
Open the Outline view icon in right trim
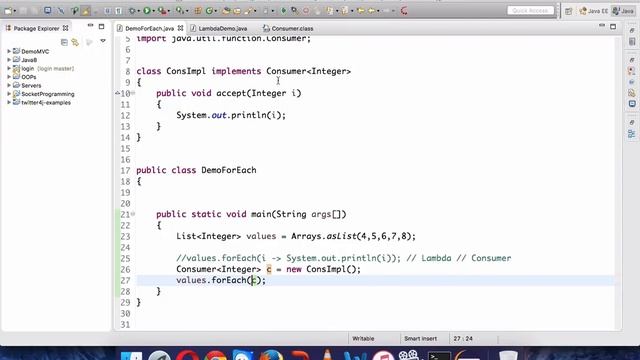[x=632, y=134]
